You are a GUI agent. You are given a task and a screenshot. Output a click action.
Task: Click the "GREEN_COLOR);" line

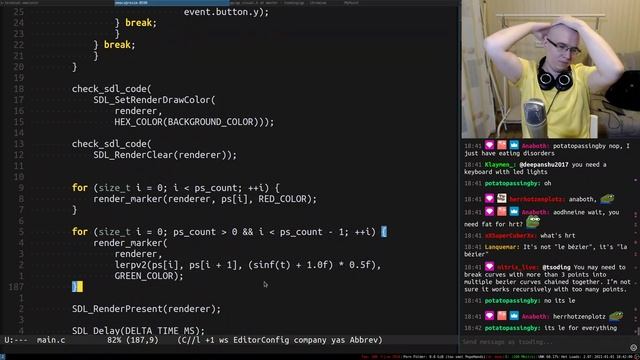click(x=149, y=276)
